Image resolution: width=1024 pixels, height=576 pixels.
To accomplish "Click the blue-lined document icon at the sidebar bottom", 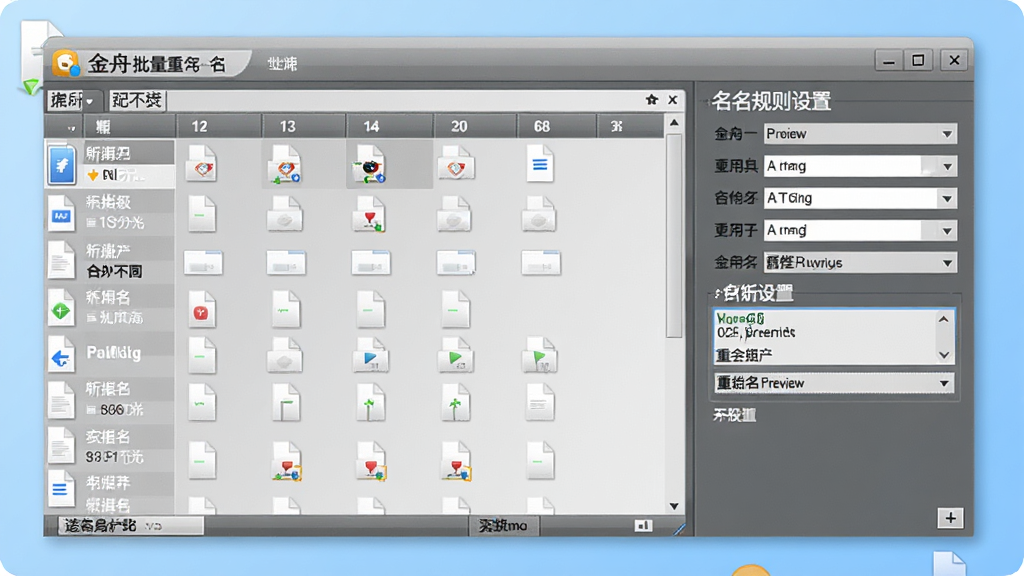I will click(x=61, y=488).
